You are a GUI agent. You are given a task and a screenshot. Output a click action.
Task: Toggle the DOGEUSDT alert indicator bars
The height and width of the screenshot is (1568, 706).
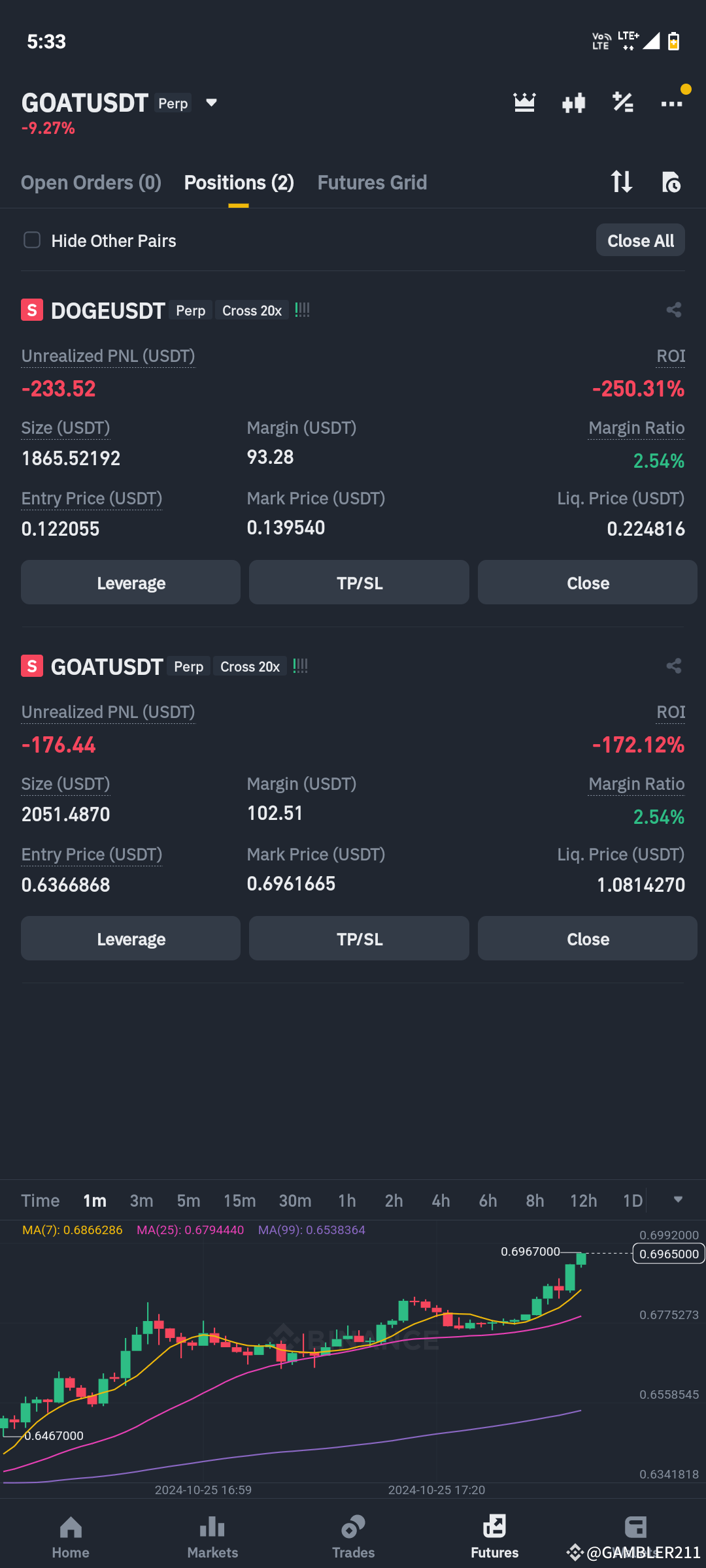[303, 309]
